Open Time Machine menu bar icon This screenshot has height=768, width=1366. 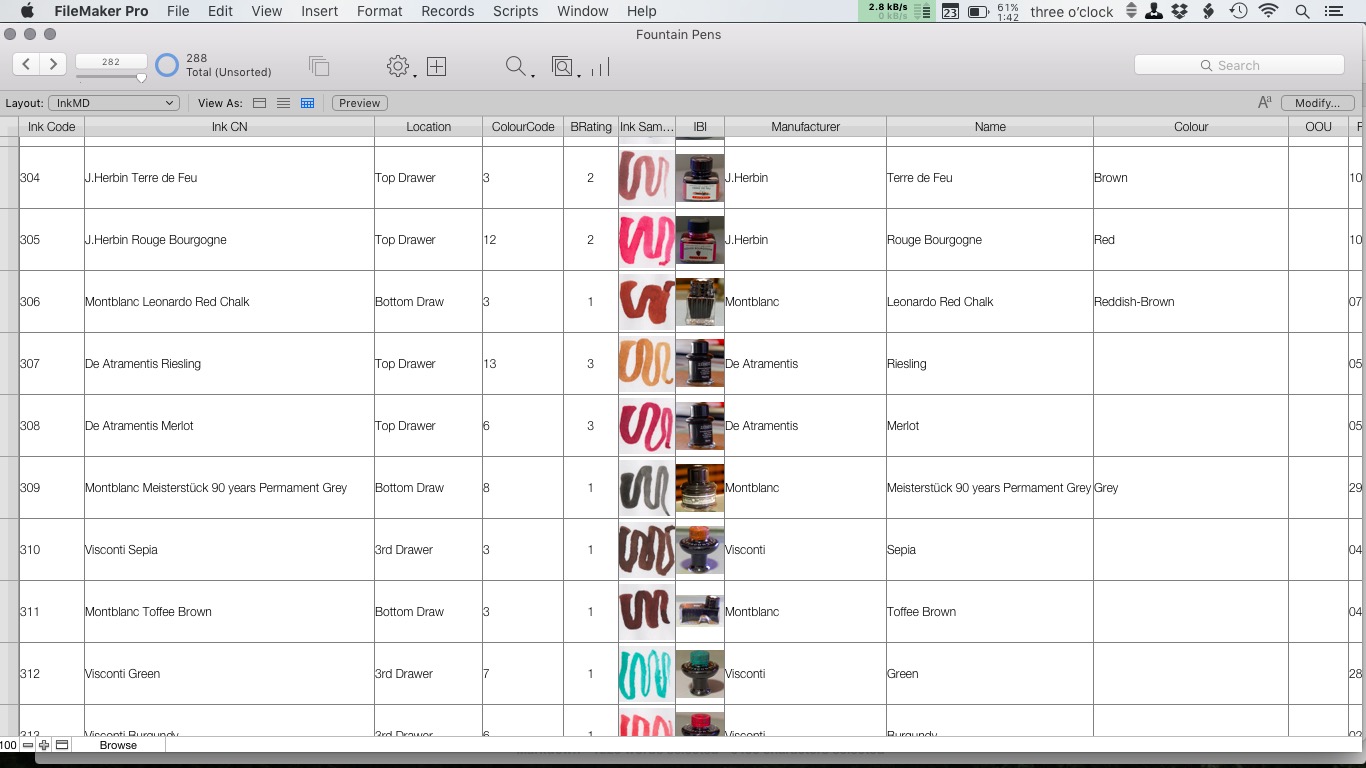pos(1238,11)
